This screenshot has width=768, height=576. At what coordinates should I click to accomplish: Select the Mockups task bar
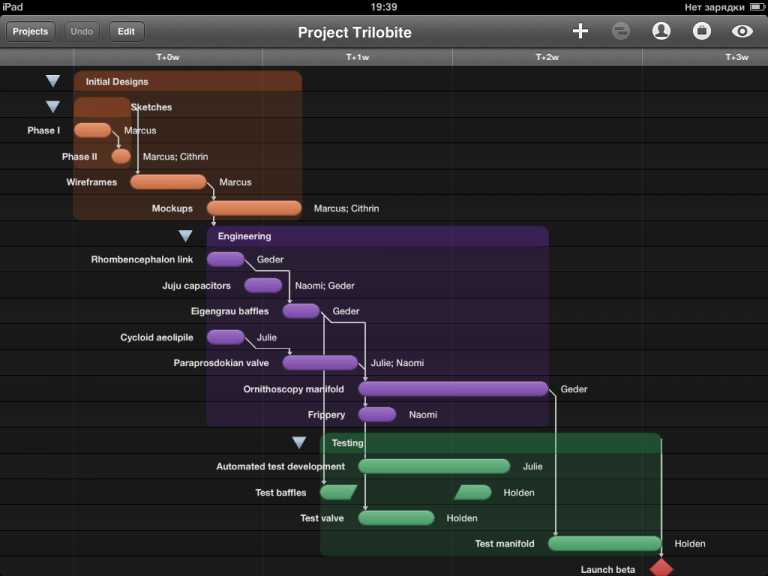click(x=254, y=208)
